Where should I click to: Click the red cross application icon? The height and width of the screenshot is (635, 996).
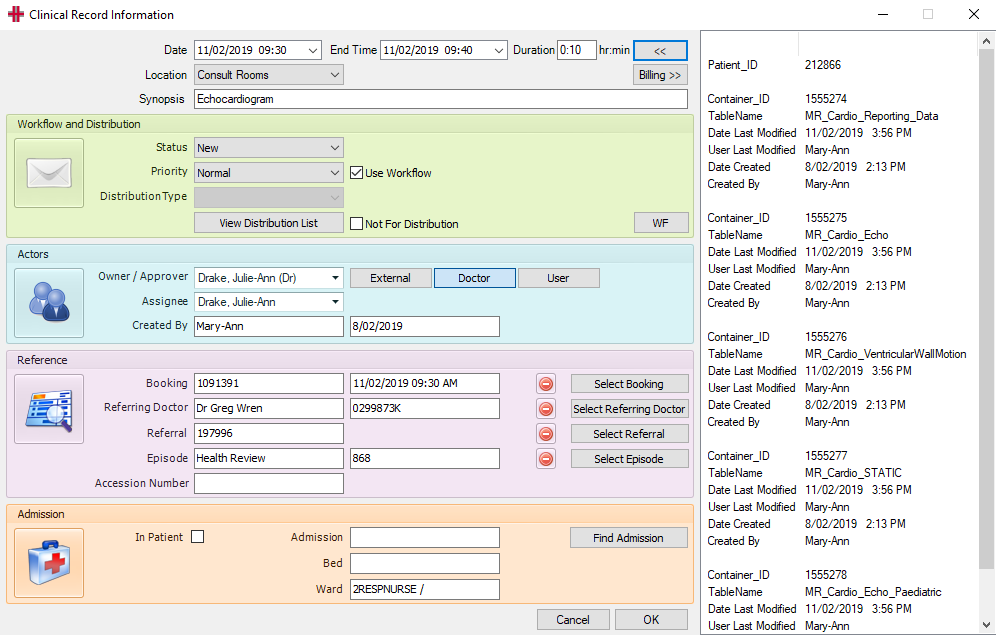[15, 14]
